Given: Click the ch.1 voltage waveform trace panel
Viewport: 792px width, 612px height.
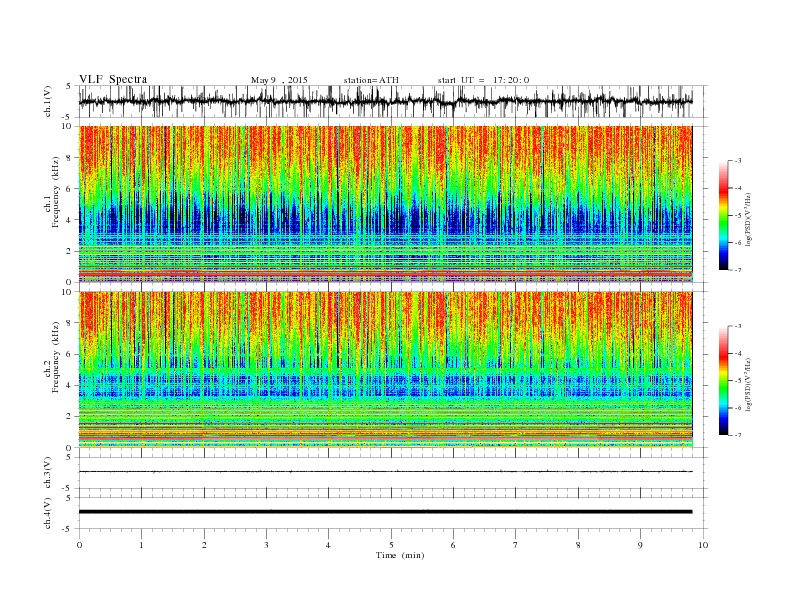Looking at the screenshot, I should point(392,101).
